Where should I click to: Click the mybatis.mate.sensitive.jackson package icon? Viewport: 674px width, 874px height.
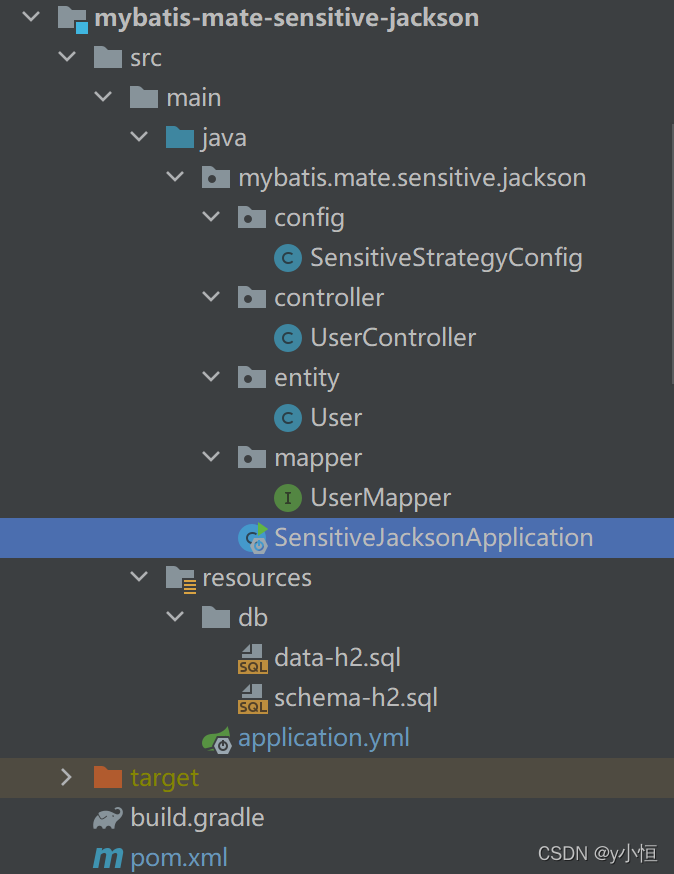216,178
